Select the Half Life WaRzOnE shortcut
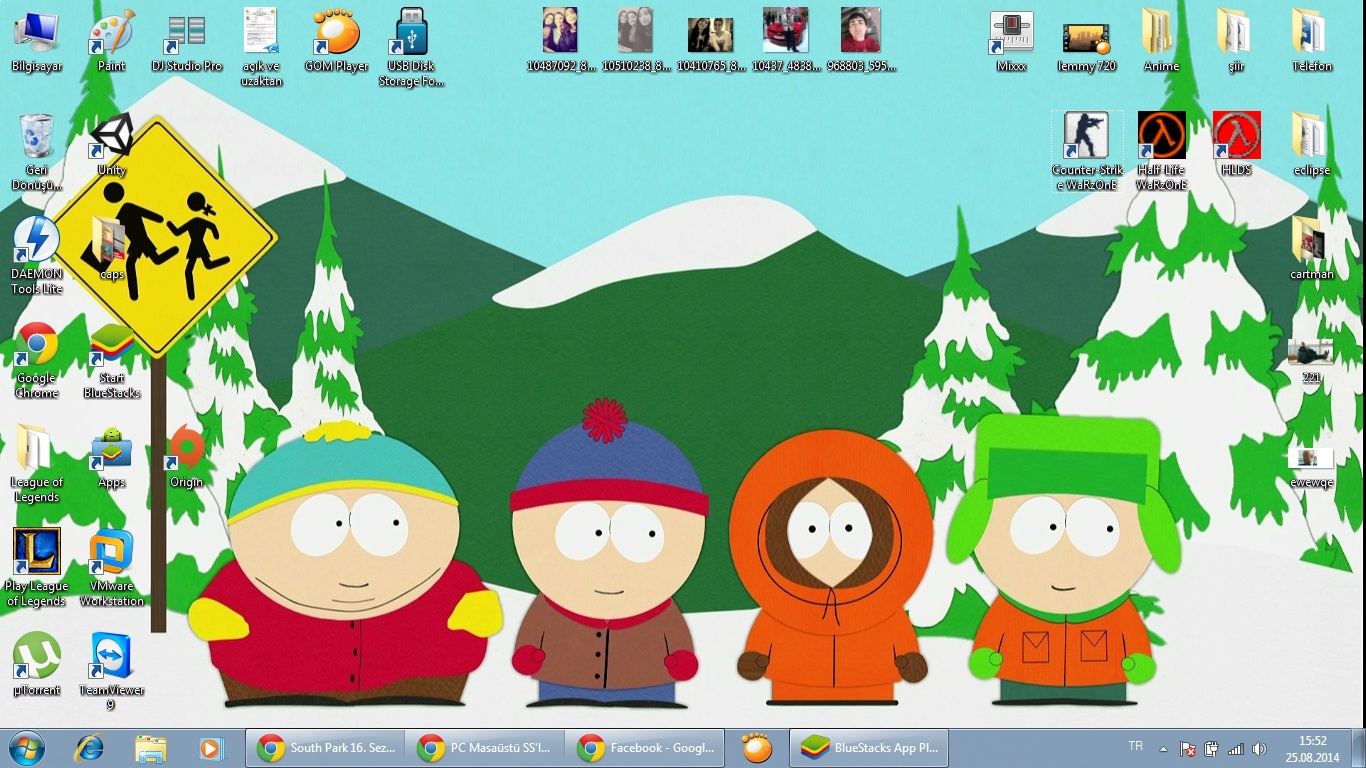This screenshot has width=1366, height=768. 1161,152
